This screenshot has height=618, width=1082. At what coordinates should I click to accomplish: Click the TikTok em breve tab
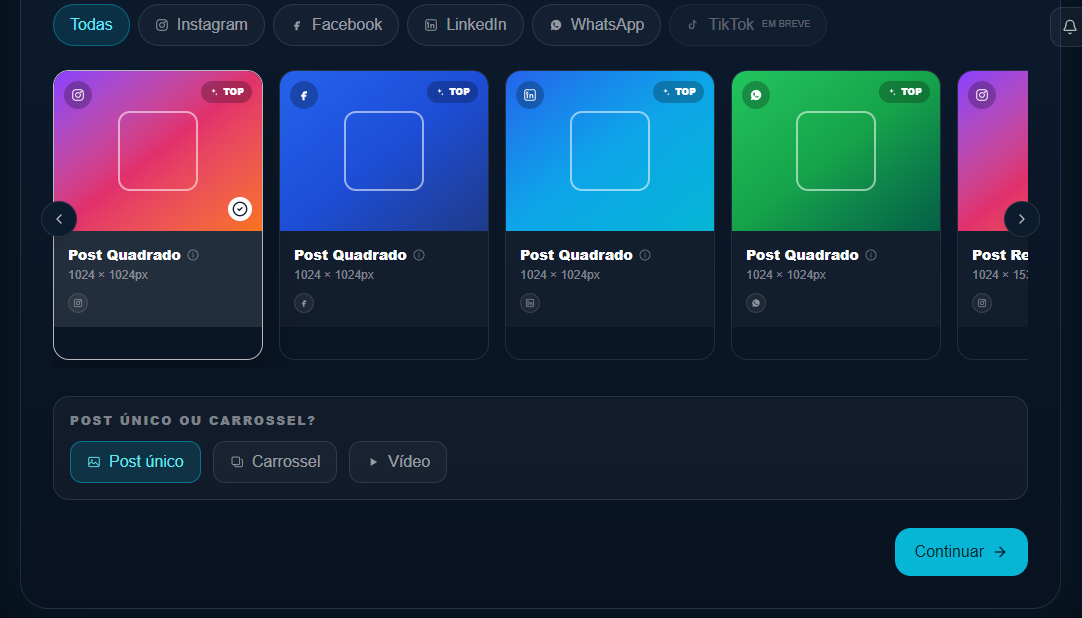[x=748, y=25]
